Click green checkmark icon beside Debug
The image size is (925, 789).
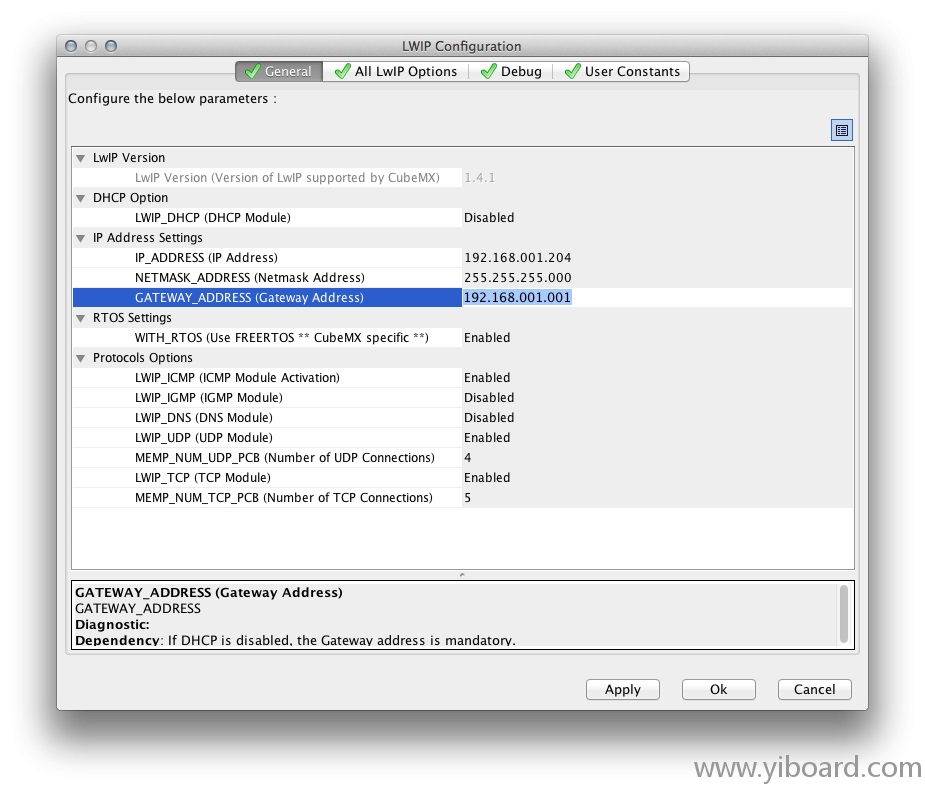pos(488,72)
